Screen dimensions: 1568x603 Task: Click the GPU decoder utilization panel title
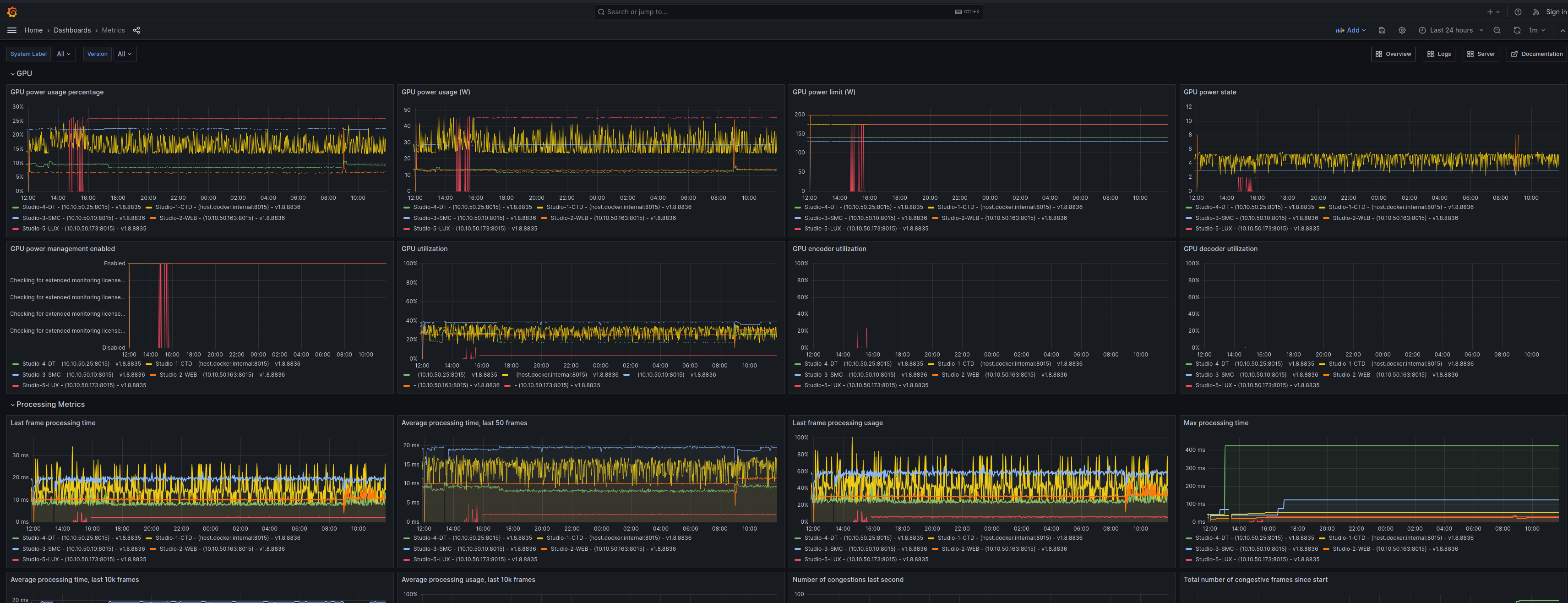click(x=1220, y=248)
